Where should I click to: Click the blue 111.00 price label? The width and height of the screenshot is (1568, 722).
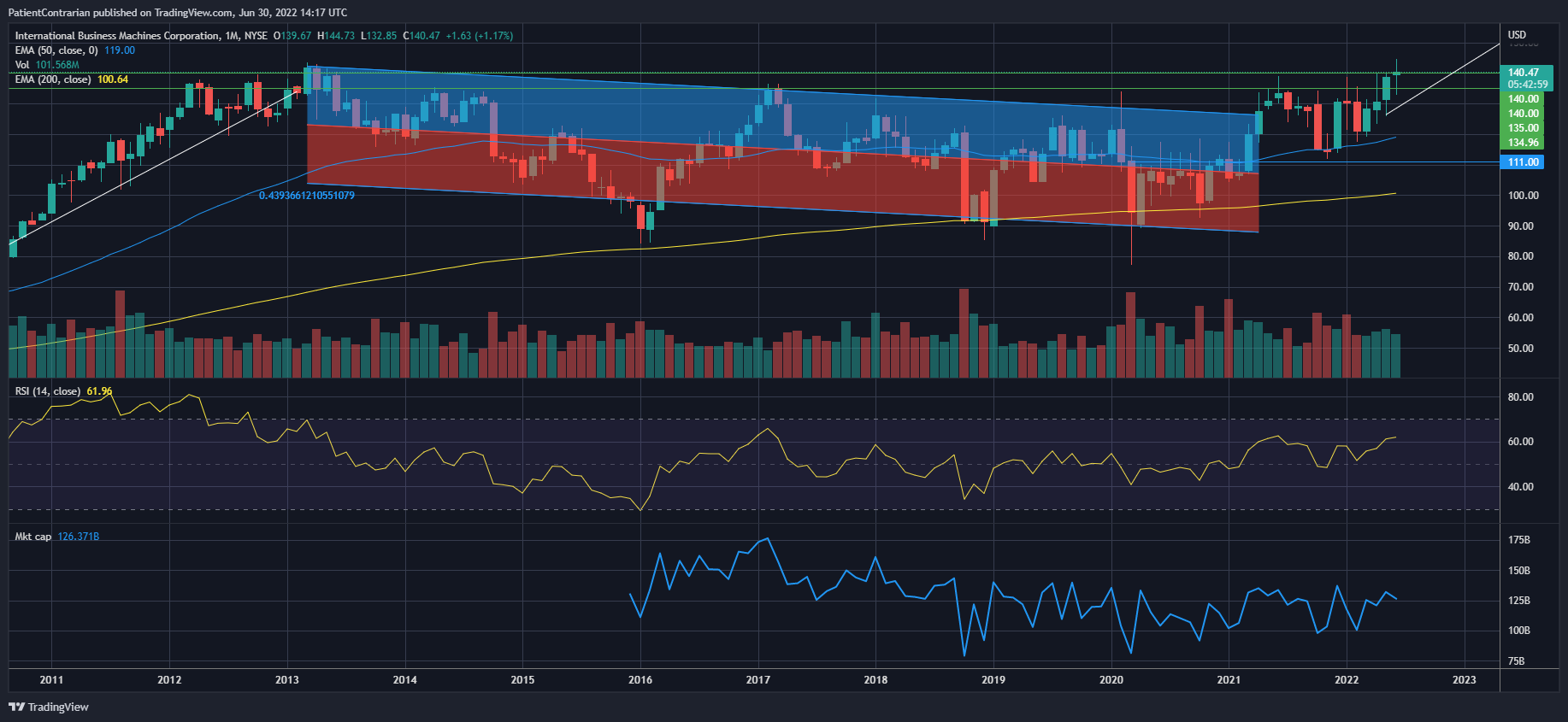1523,162
